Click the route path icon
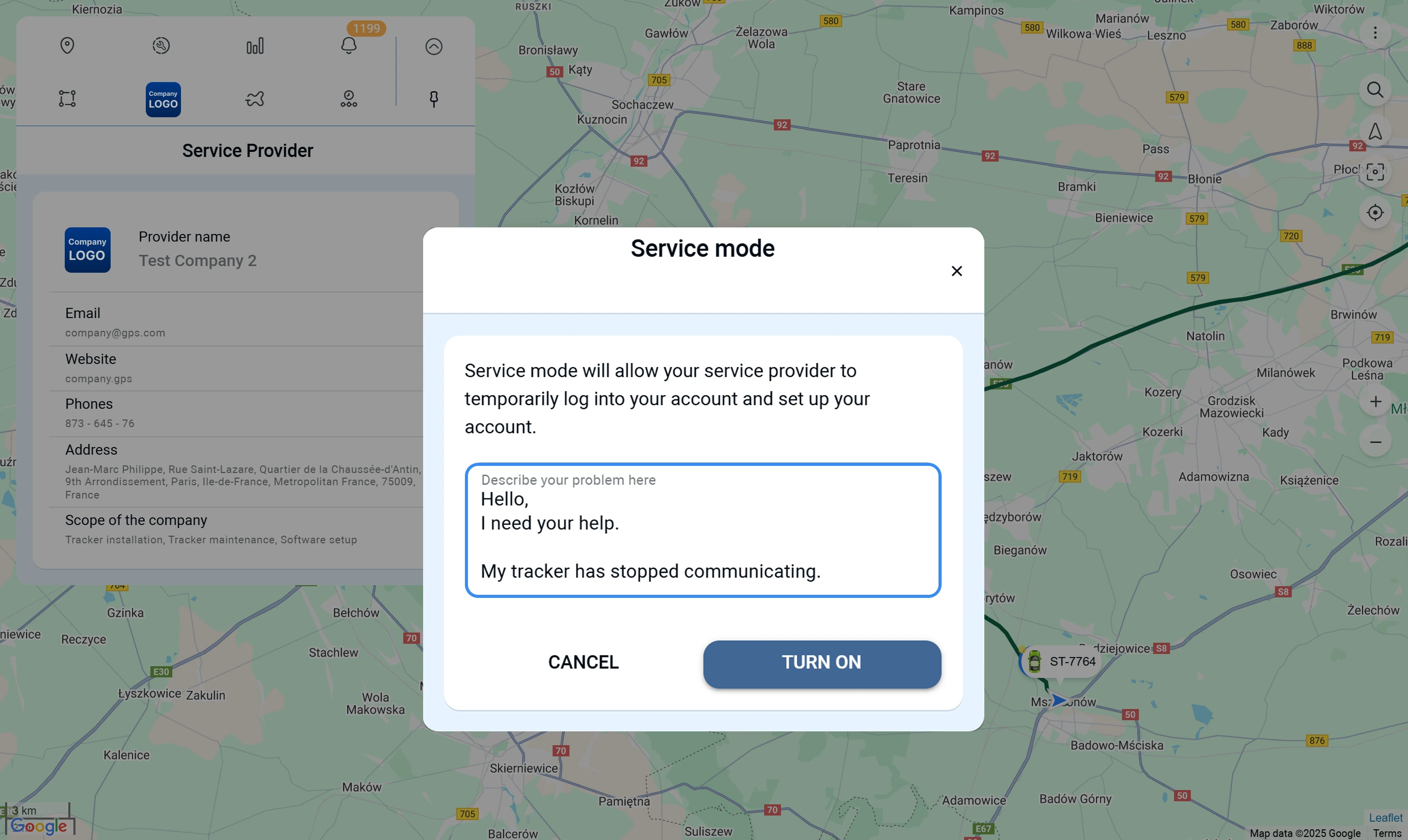Screen dimensions: 1408x840 [255, 99]
